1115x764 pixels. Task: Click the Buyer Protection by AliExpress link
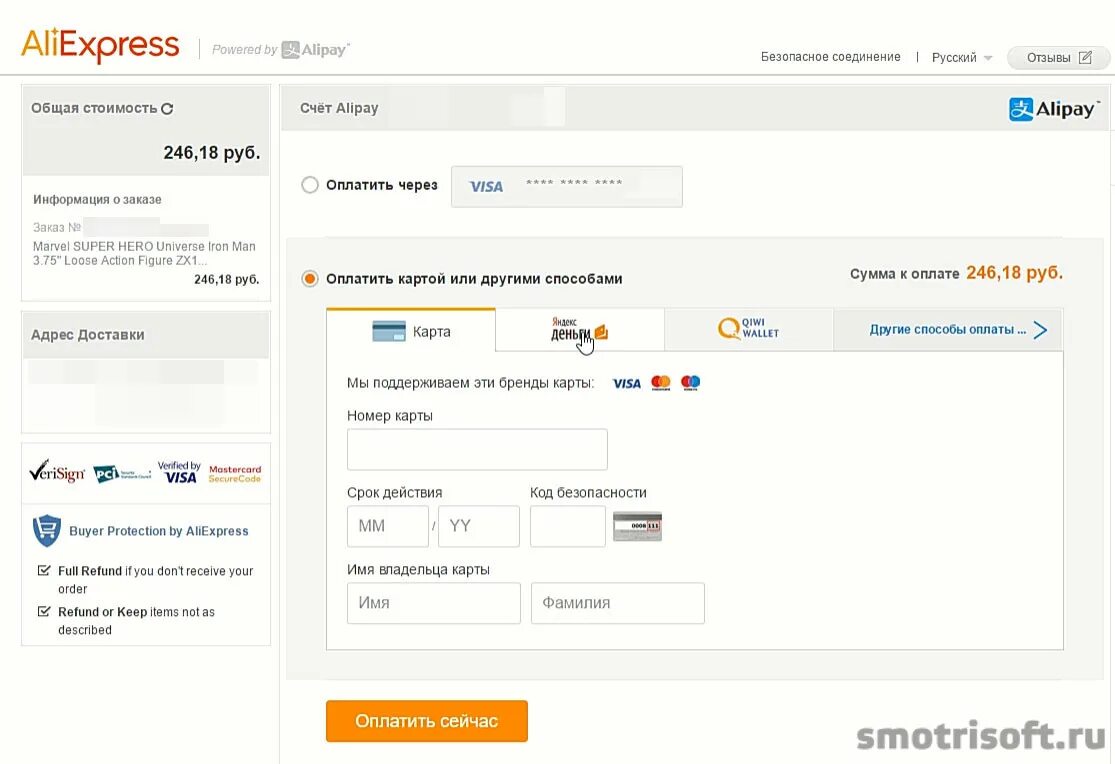pyautogui.click(x=159, y=531)
